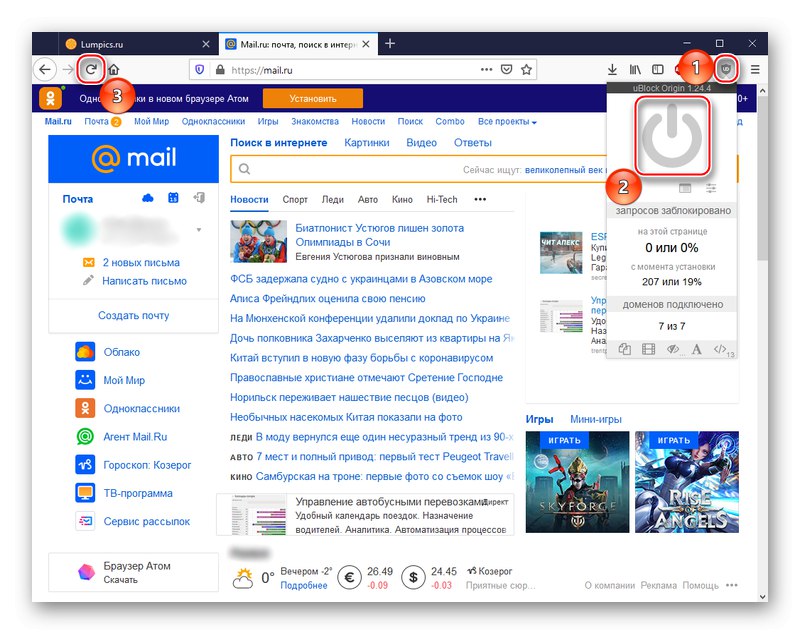Go to the browser home page

114,69
